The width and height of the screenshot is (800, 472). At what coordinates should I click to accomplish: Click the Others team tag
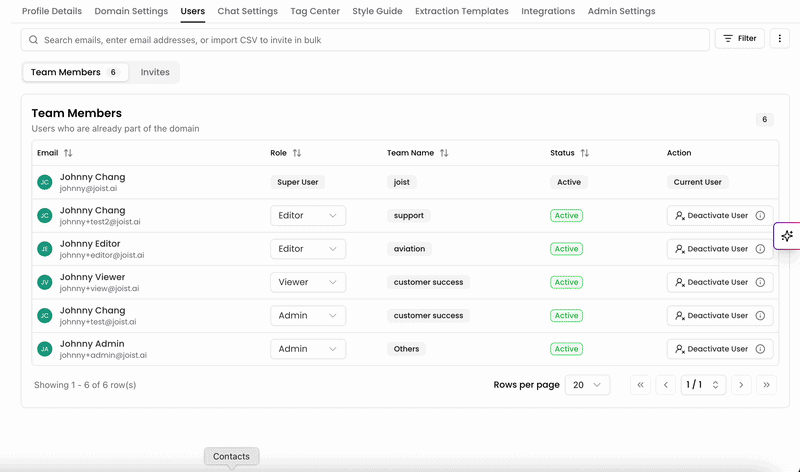pyautogui.click(x=406, y=349)
